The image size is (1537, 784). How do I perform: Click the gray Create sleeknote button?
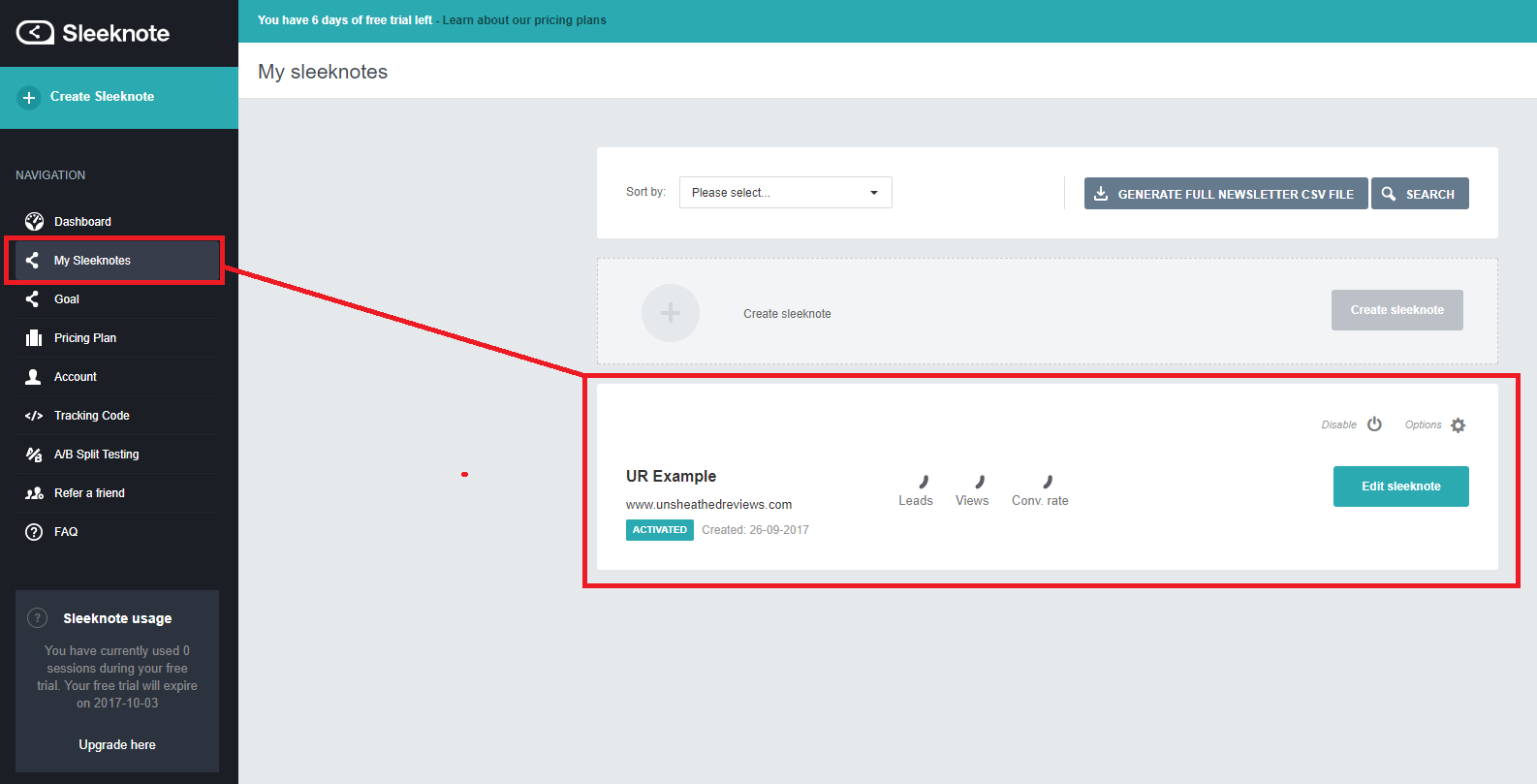click(1397, 310)
